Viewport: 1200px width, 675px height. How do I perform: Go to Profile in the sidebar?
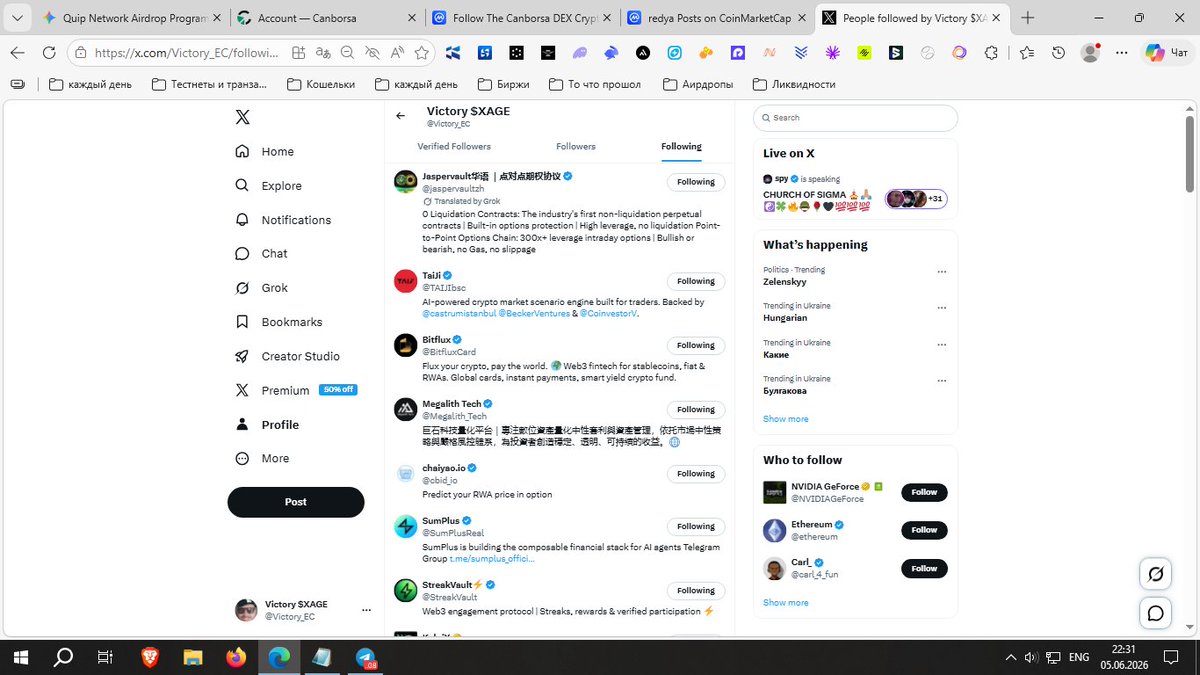pyautogui.click(x=267, y=424)
